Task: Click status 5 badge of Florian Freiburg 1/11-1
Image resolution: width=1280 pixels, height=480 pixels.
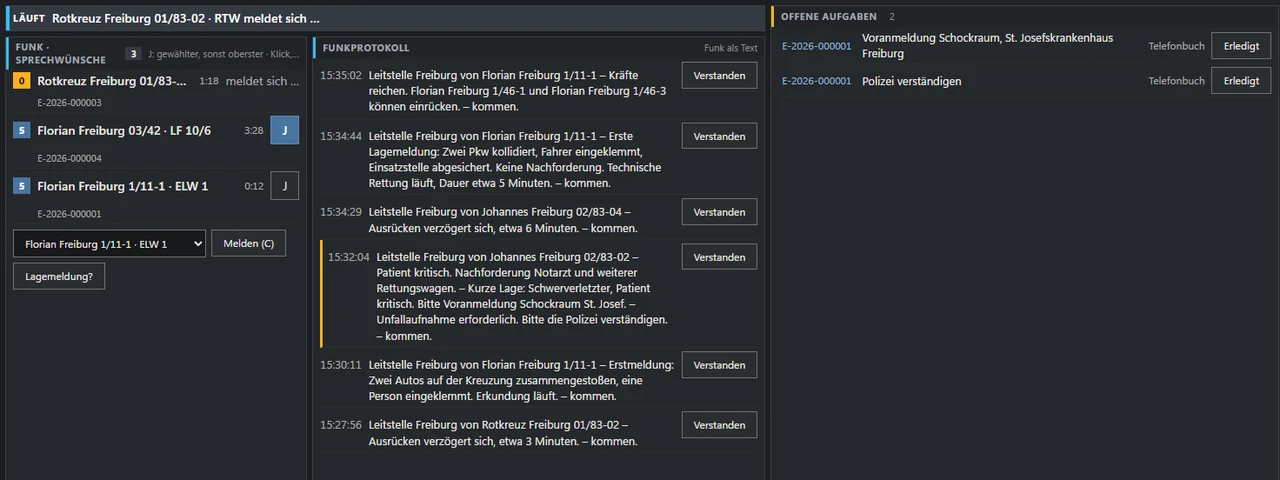Action: pyautogui.click(x=21, y=186)
